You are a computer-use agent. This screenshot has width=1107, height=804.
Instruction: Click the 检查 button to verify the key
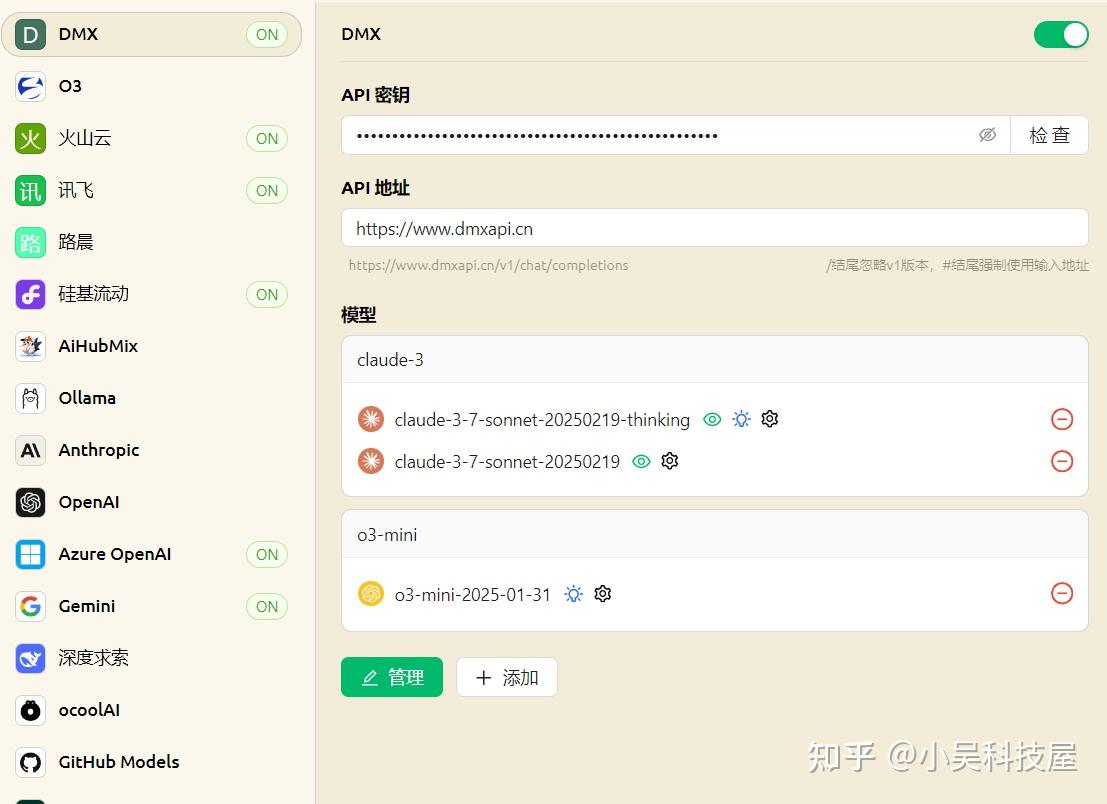[1049, 134]
